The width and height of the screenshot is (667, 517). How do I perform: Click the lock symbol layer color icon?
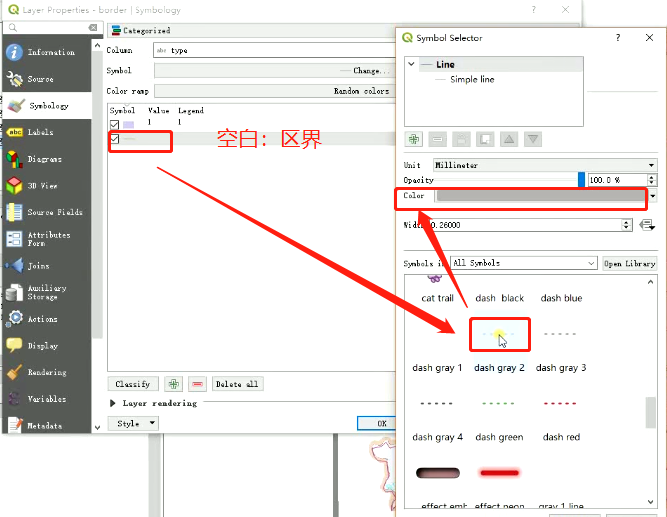tap(462, 139)
